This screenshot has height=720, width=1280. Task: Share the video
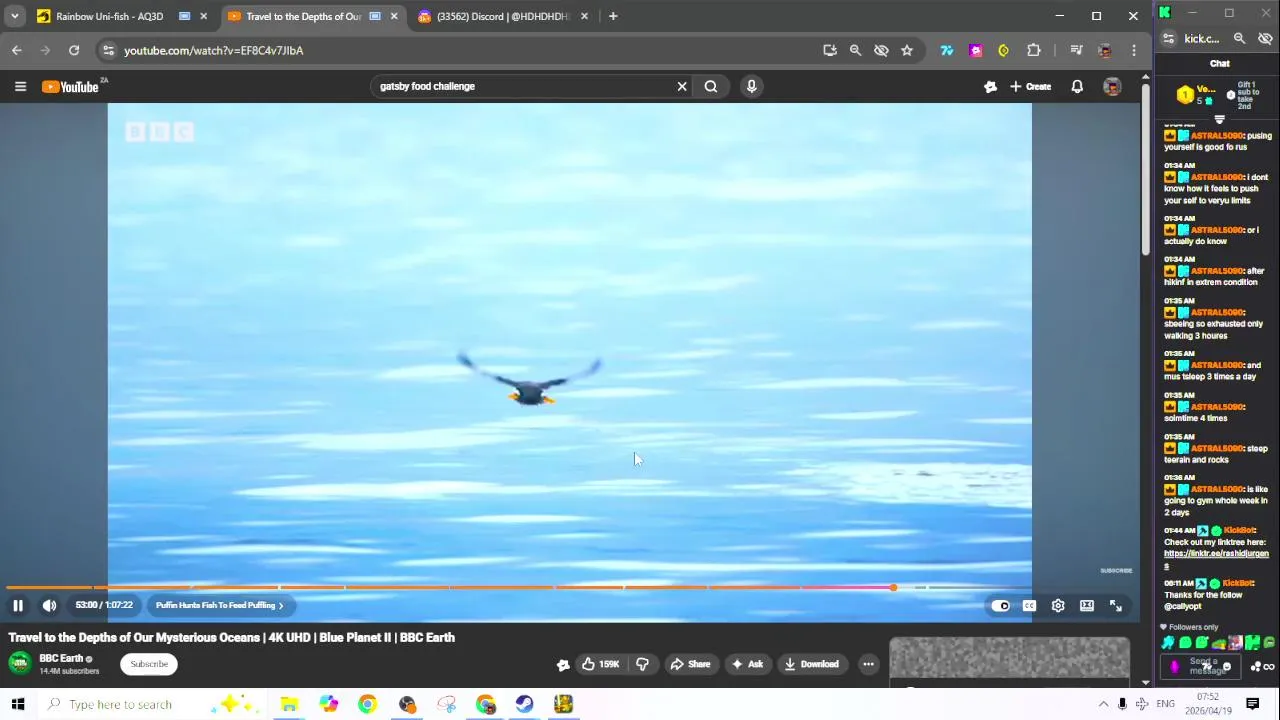[x=689, y=664]
